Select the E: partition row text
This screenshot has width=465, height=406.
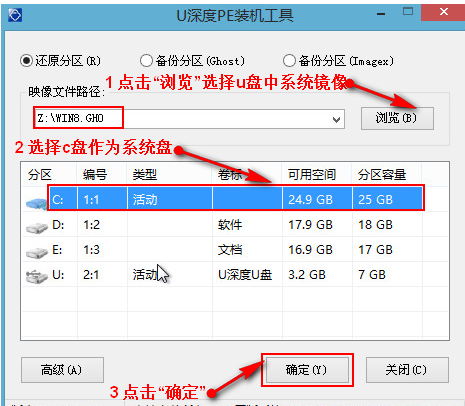pyautogui.click(x=57, y=250)
